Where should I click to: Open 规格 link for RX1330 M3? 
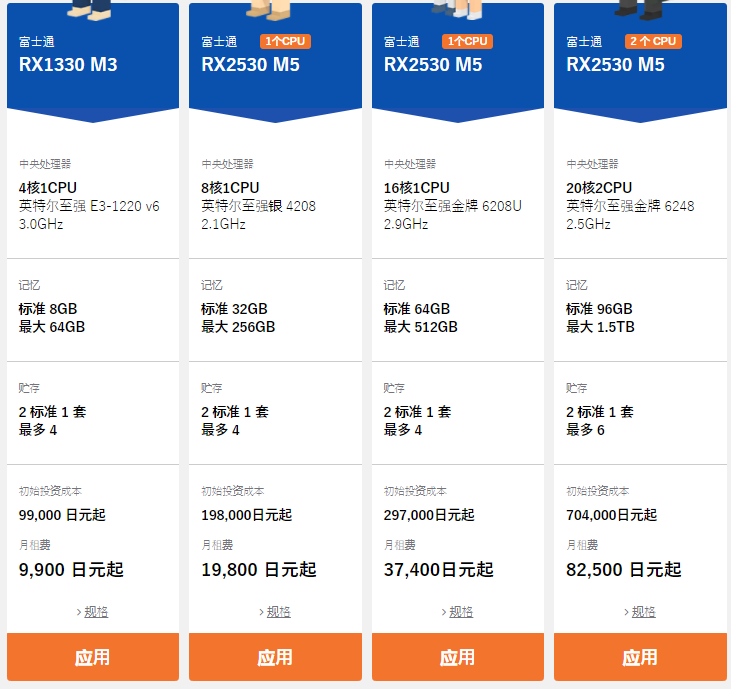[x=96, y=612]
